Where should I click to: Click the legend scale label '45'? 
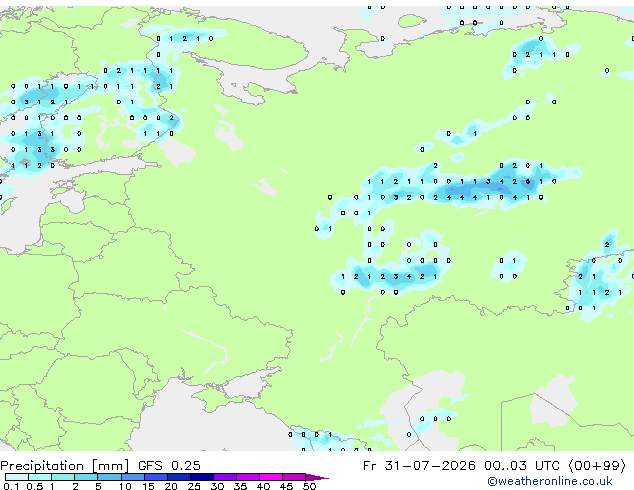(x=286, y=486)
